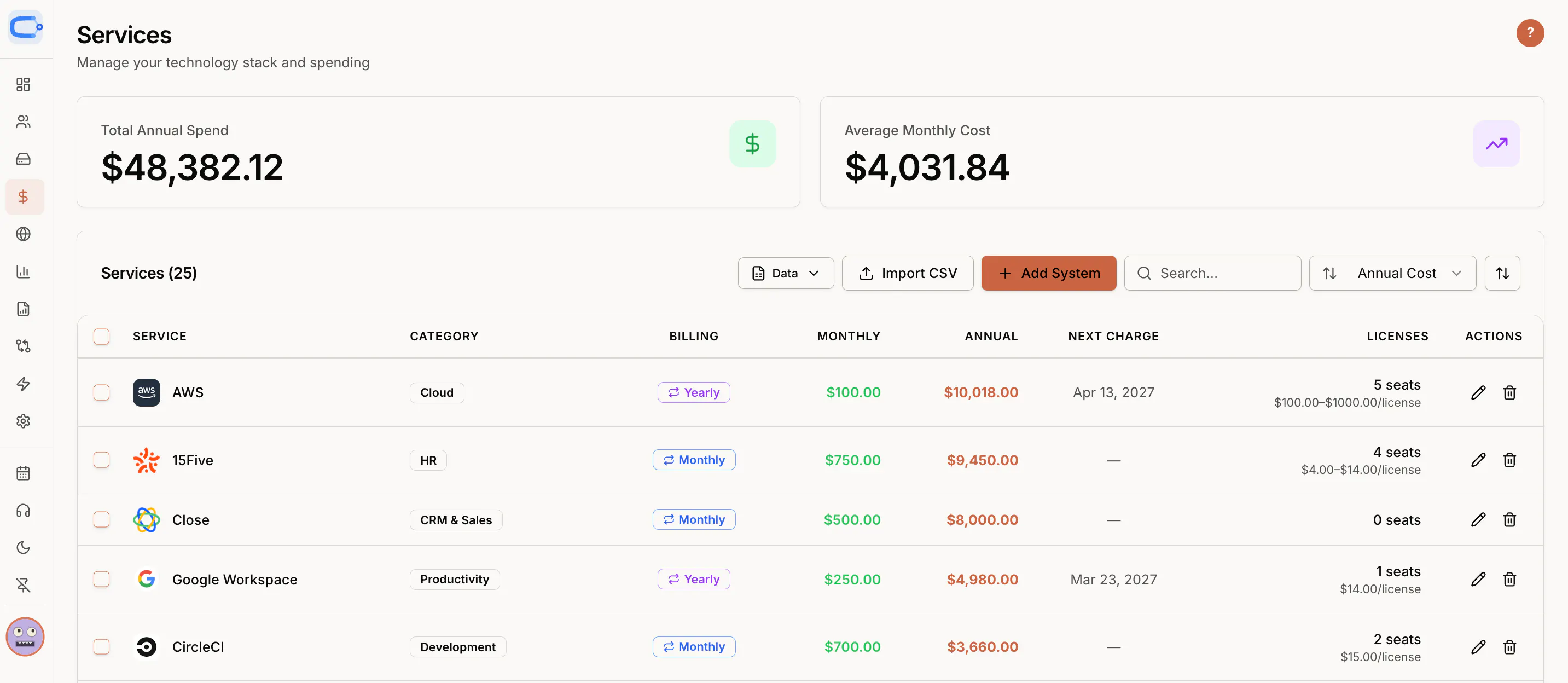Delete the Close service row

1509,520
